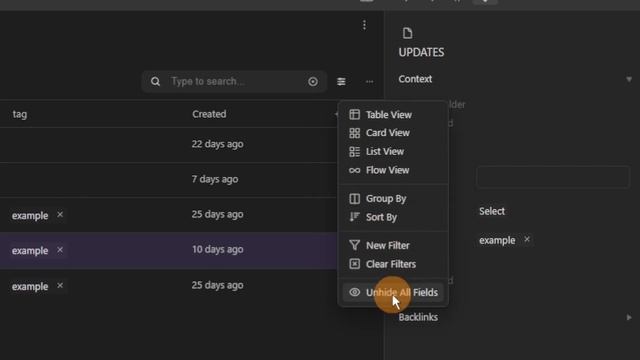This screenshot has height=360, width=640.
Task: Switch to List View
Action: tap(393, 151)
